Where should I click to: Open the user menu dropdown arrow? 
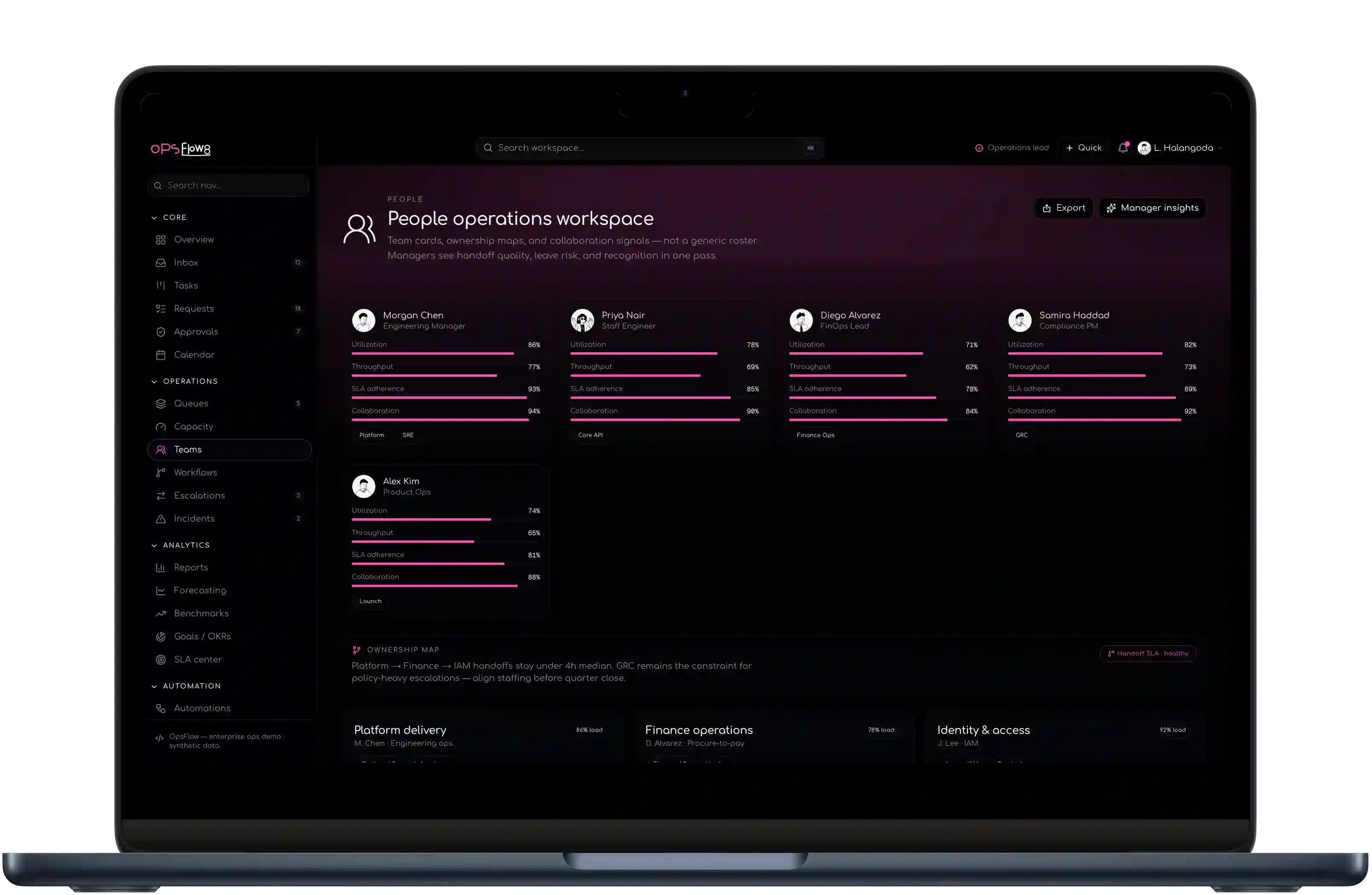[1219, 148]
